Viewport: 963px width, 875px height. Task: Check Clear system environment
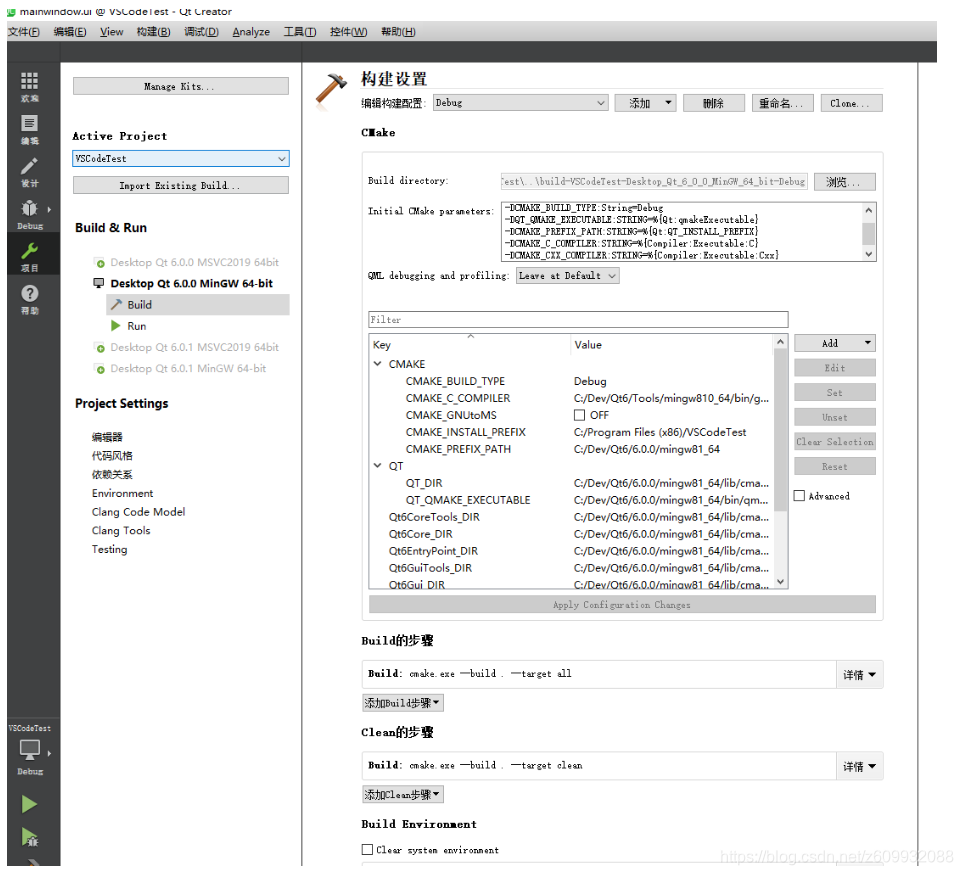367,850
